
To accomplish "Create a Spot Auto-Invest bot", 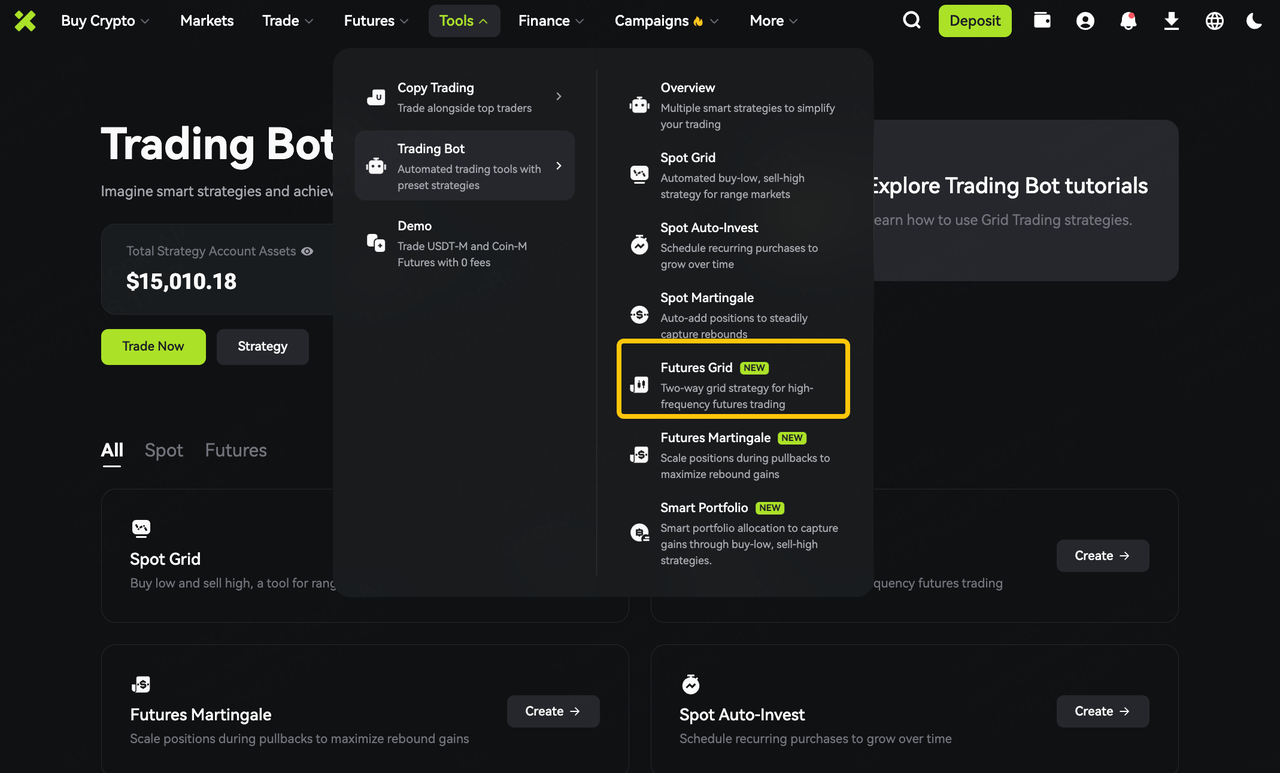I will (1103, 711).
